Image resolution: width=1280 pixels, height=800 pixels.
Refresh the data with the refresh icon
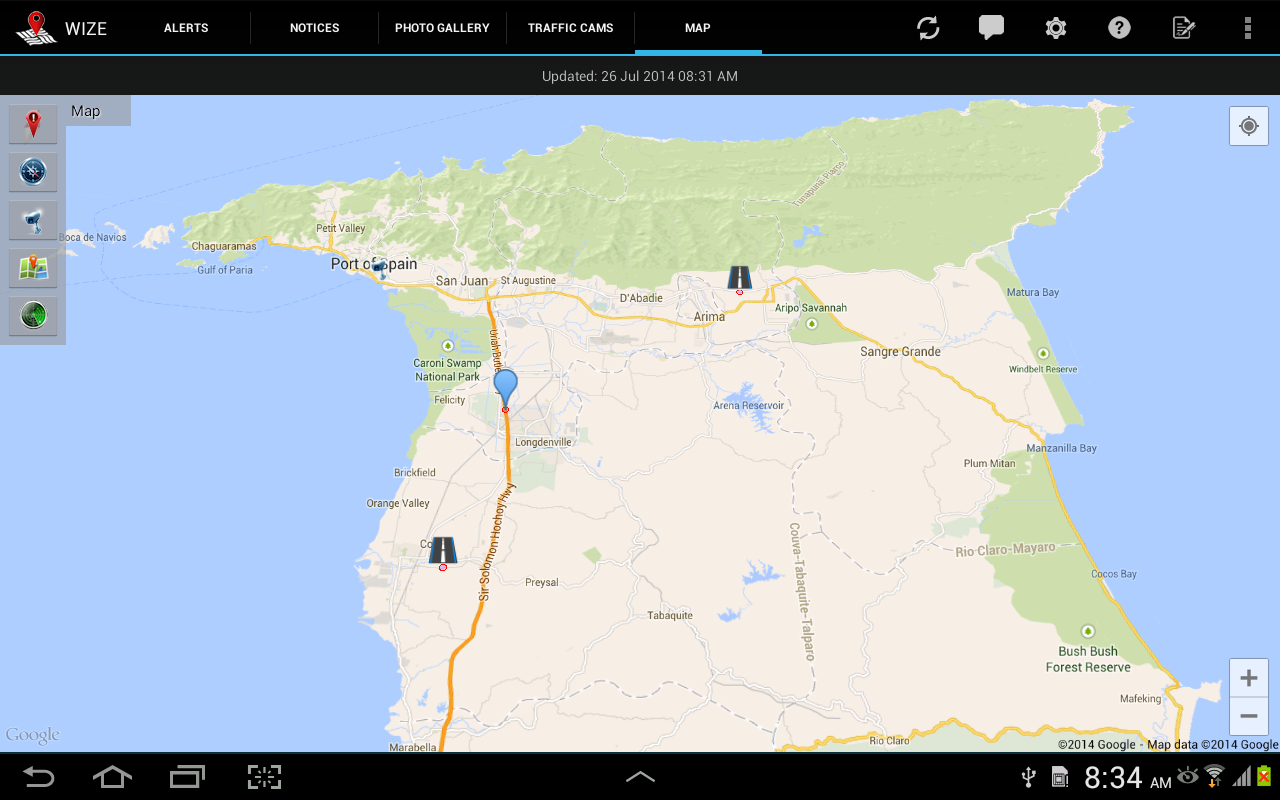click(928, 28)
